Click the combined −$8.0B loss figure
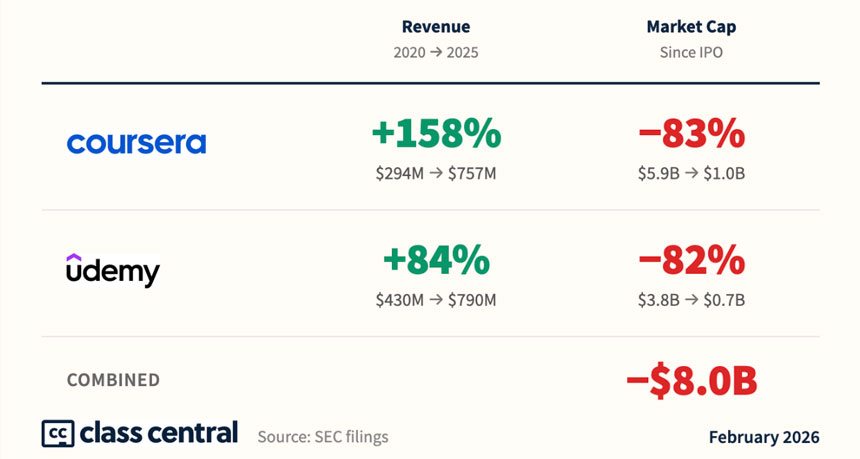Viewport: 860px width, 459px height. point(691,380)
